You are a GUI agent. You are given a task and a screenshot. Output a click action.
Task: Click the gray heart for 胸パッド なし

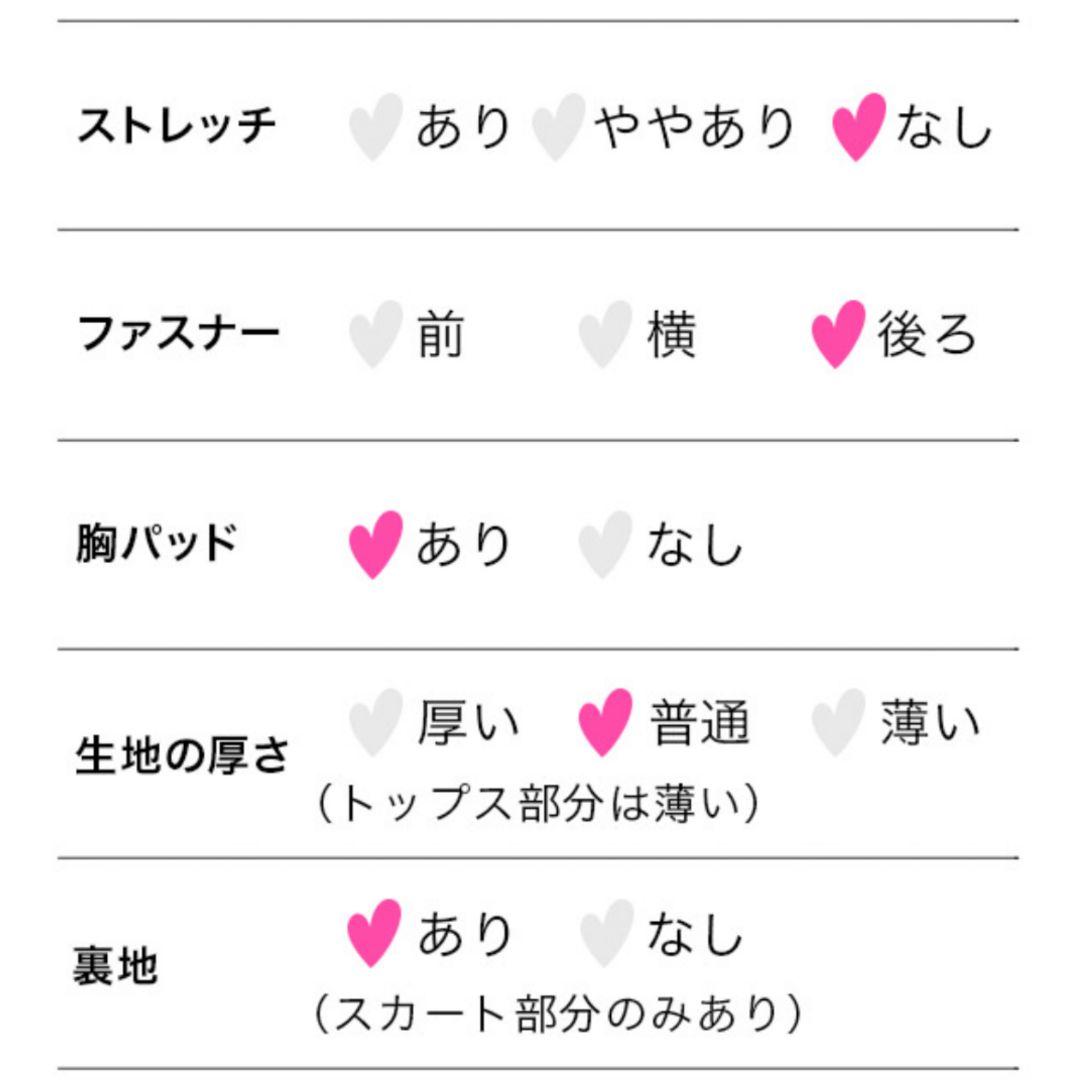click(x=605, y=545)
